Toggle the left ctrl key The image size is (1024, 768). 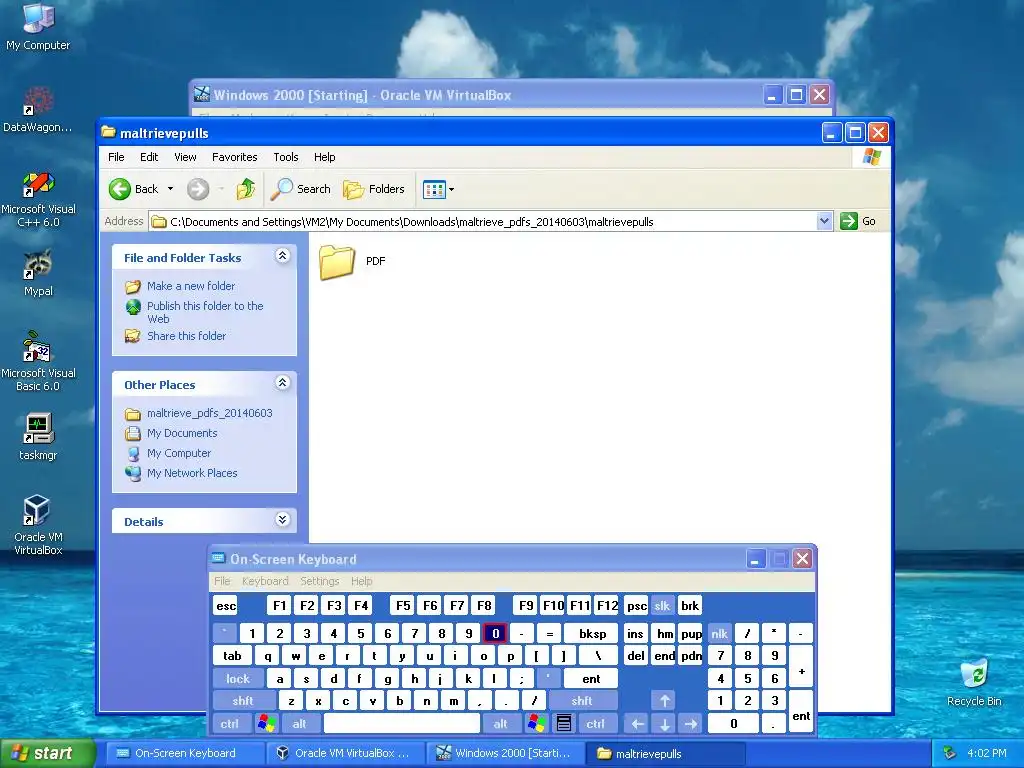coord(229,724)
